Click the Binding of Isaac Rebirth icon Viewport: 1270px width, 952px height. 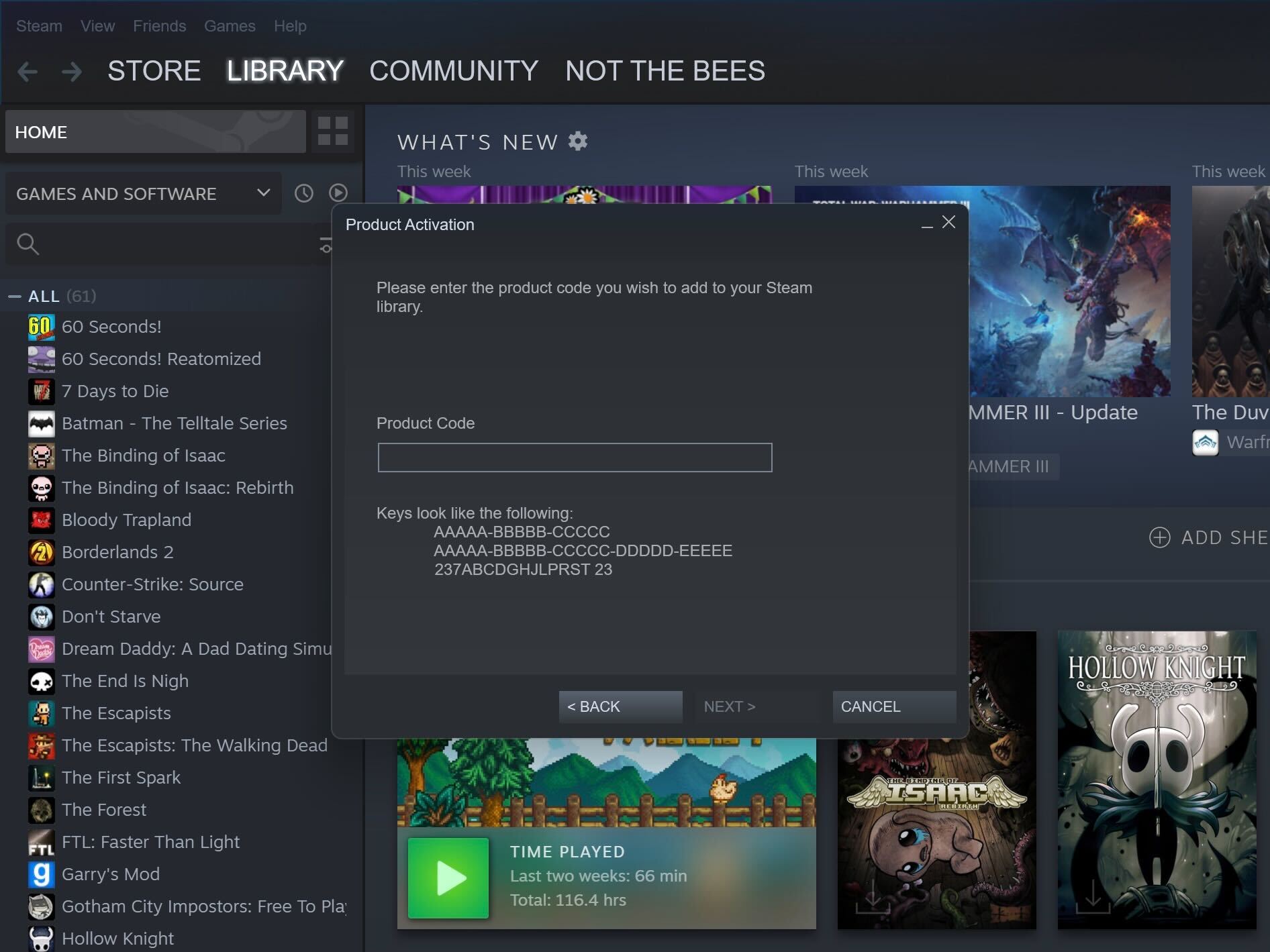[42, 488]
